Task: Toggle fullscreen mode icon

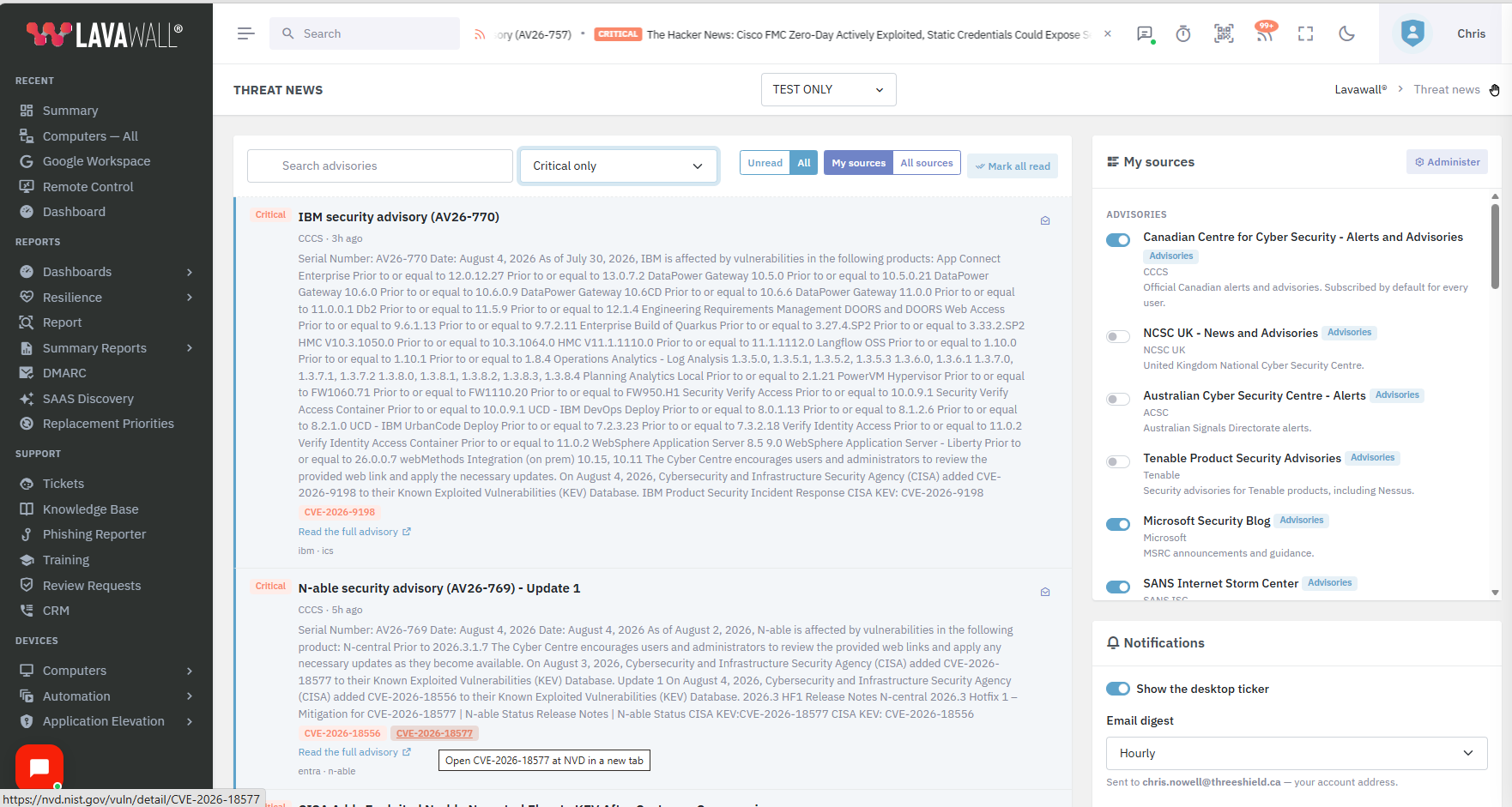Action: coord(1305,34)
